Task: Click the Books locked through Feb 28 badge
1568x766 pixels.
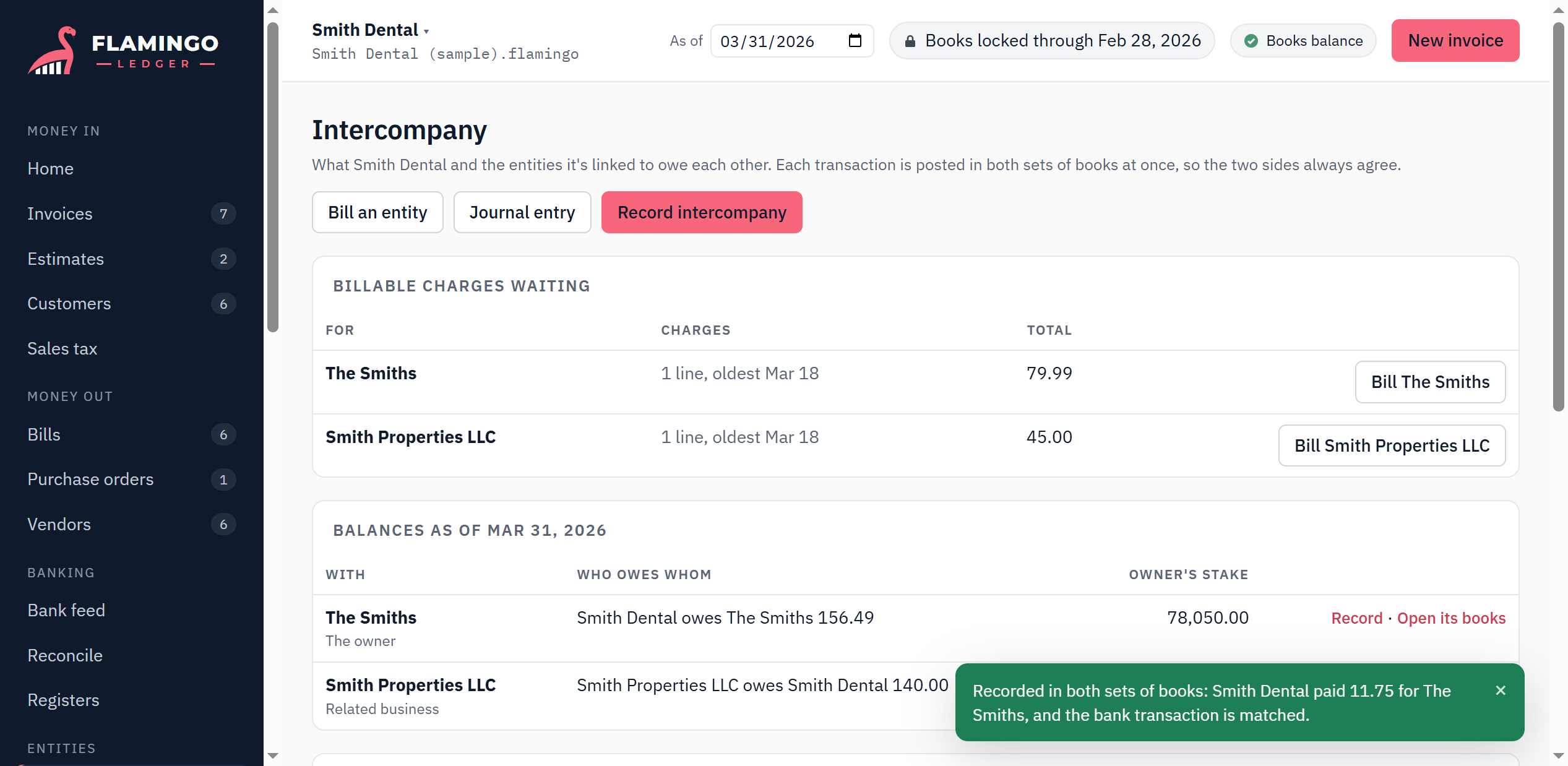Action: tap(1052, 41)
